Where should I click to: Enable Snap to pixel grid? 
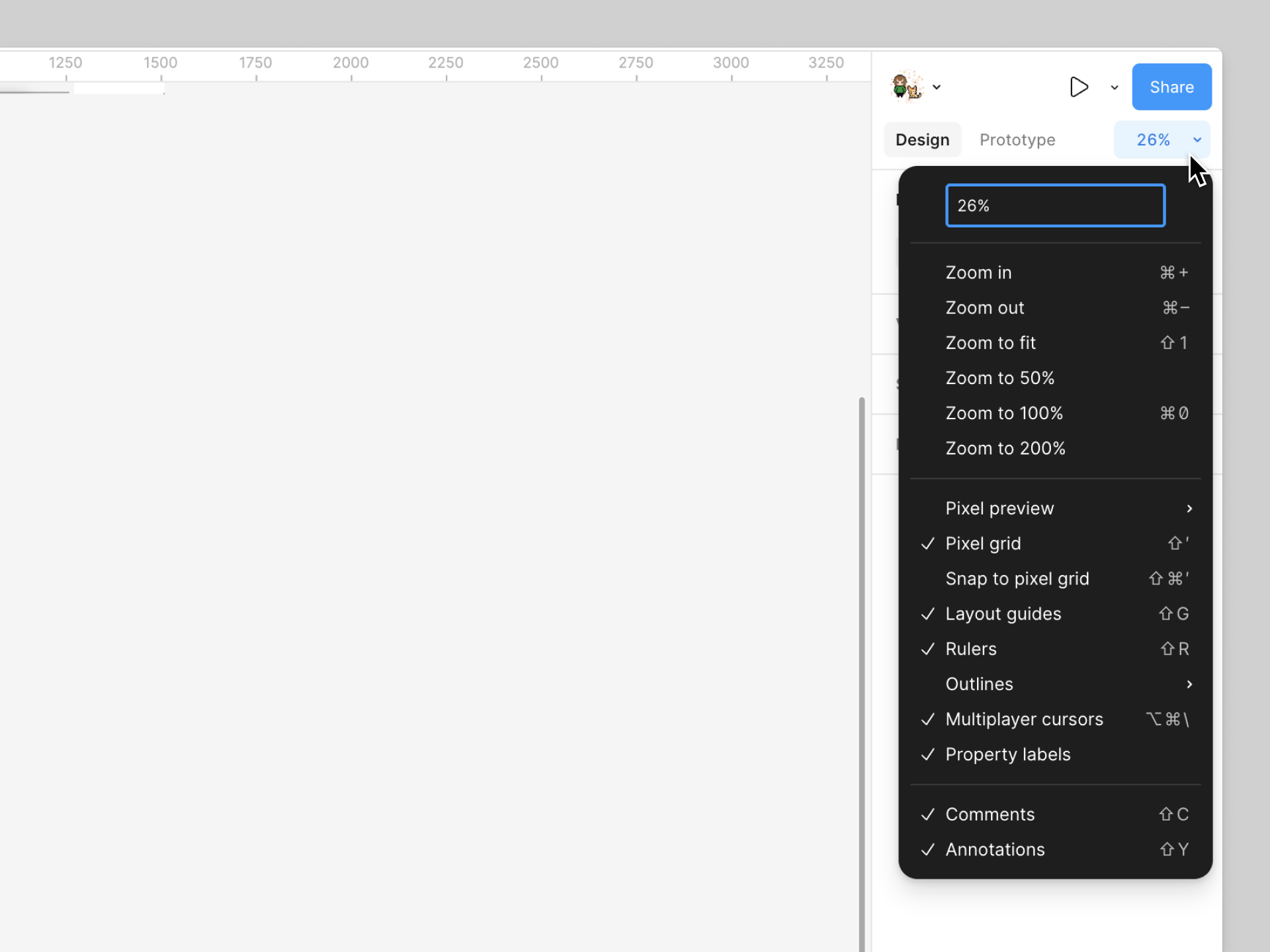pyautogui.click(x=1017, y=578)
